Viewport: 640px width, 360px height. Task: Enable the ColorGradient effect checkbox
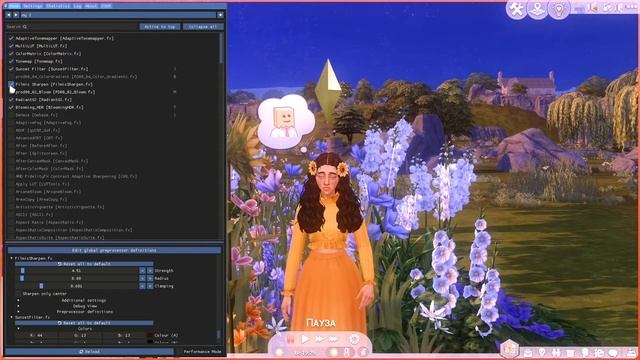11,76
